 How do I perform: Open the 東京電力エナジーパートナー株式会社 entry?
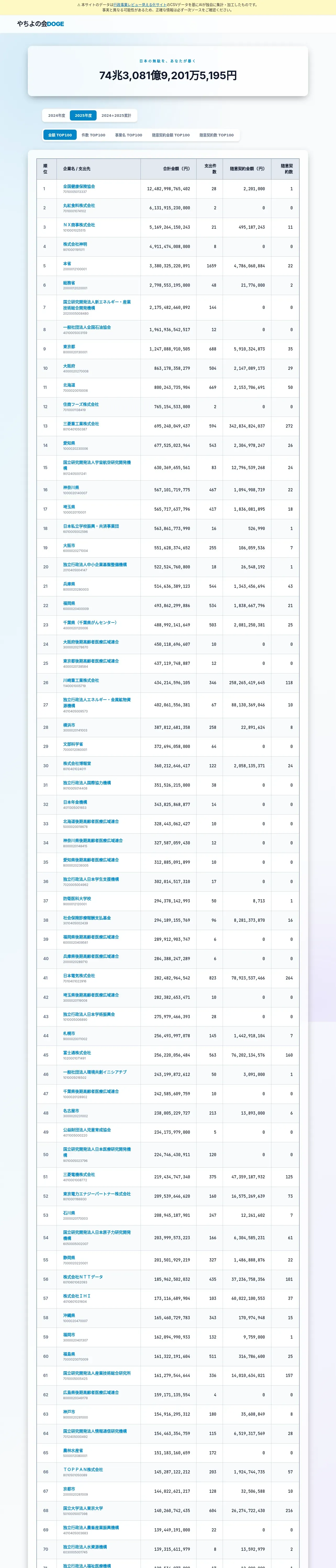pyautogui.click(x=97, y=1194)
